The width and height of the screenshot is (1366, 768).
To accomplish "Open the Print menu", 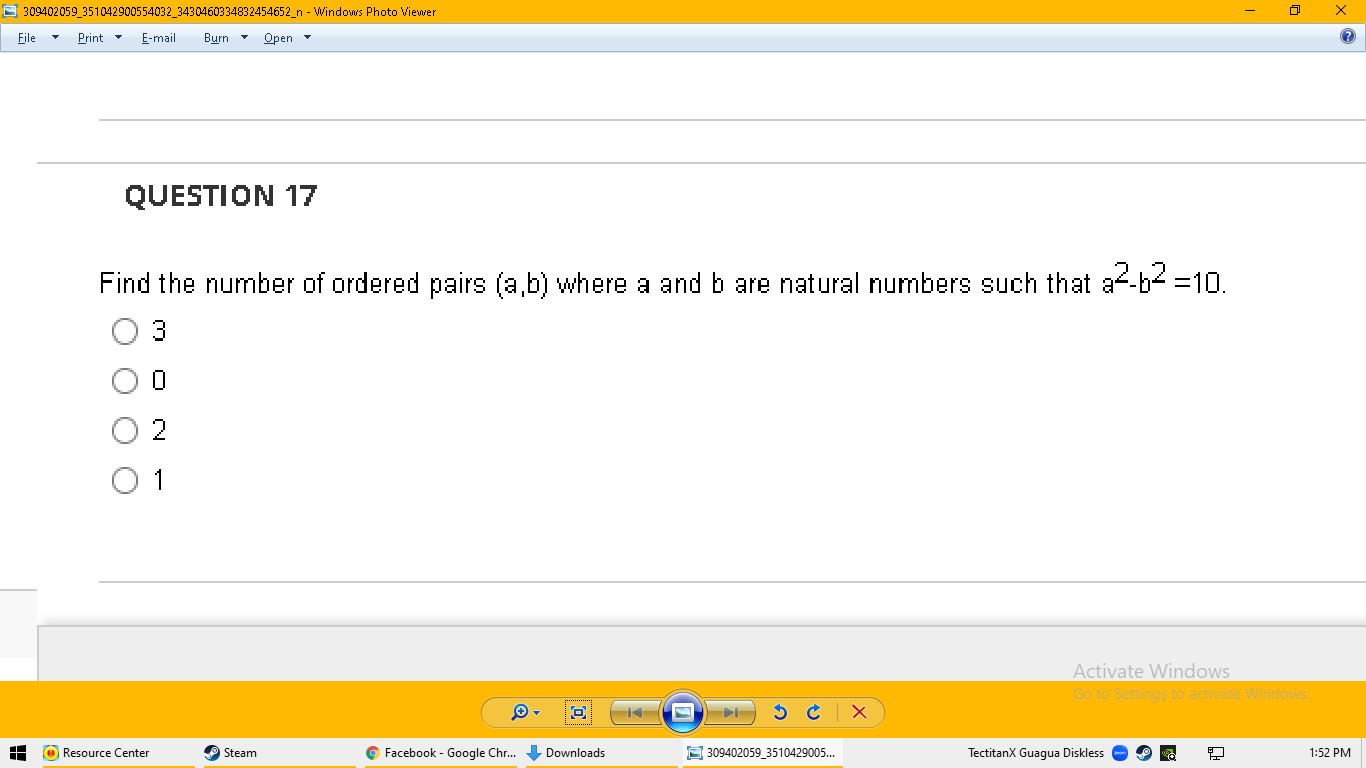I will click(90, 38).
